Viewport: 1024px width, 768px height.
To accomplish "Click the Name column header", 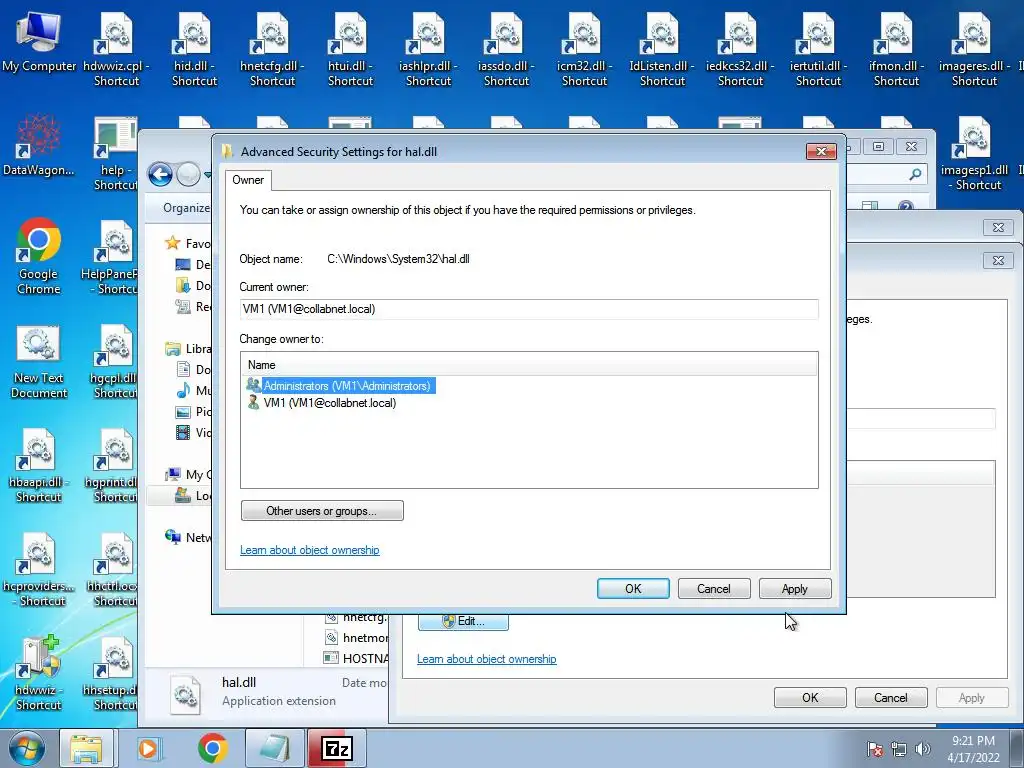I will pos(529,365).
